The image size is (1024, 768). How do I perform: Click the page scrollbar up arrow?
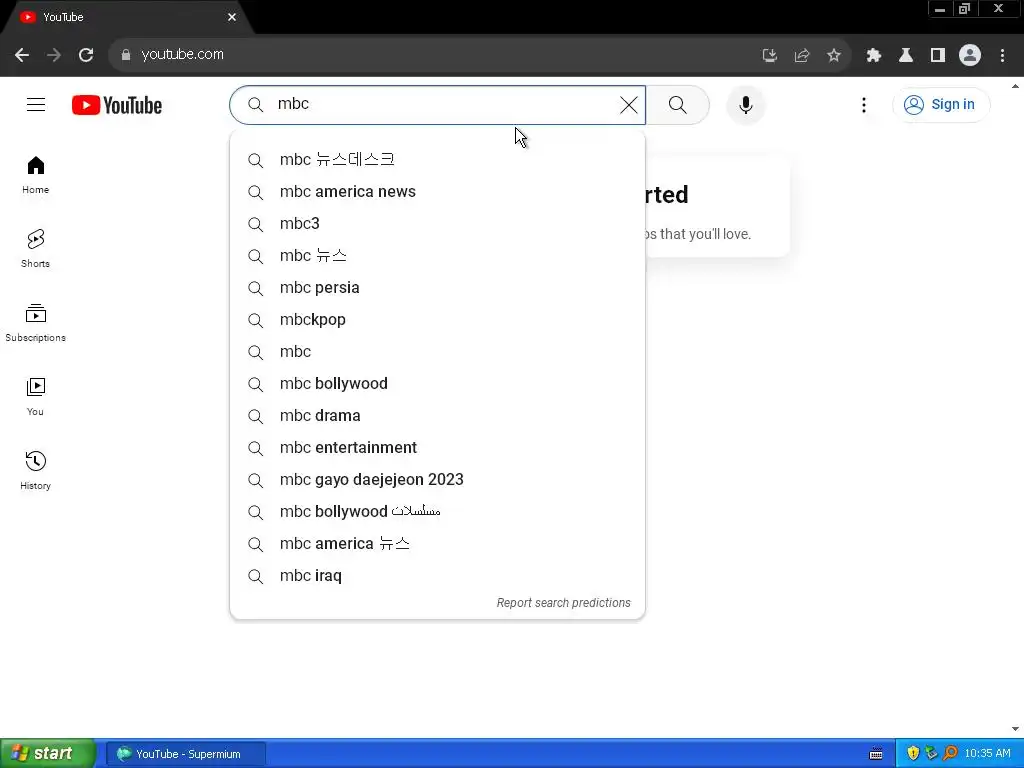pos(1015,86)
